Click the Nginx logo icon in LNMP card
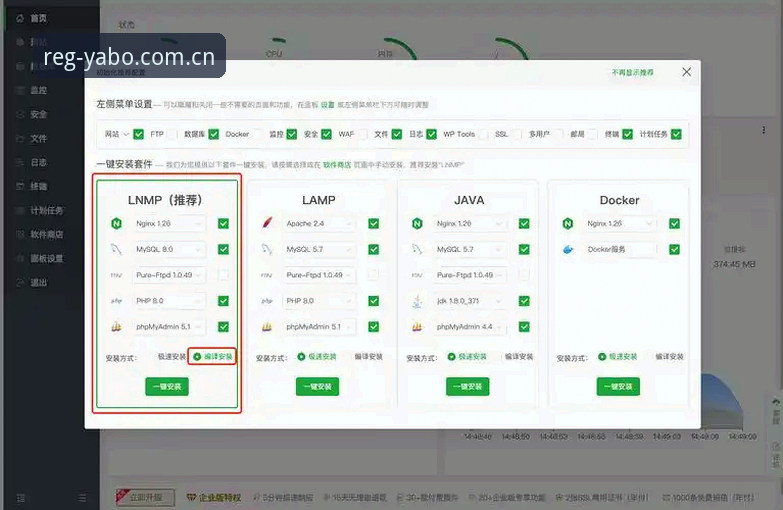Image resolution: width=783 pixels, height=510 pixels. click(116, 223)
